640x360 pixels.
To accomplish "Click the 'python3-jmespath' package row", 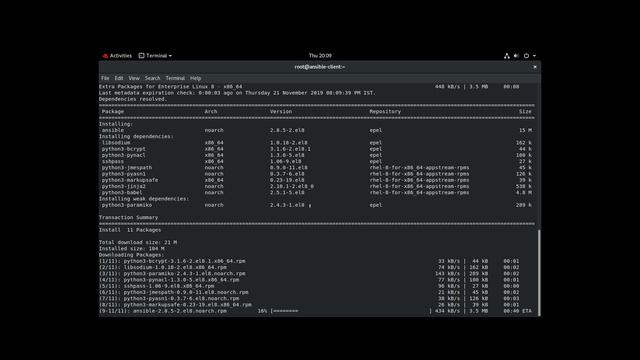I will pyautogui.click(x=316, y=167).
